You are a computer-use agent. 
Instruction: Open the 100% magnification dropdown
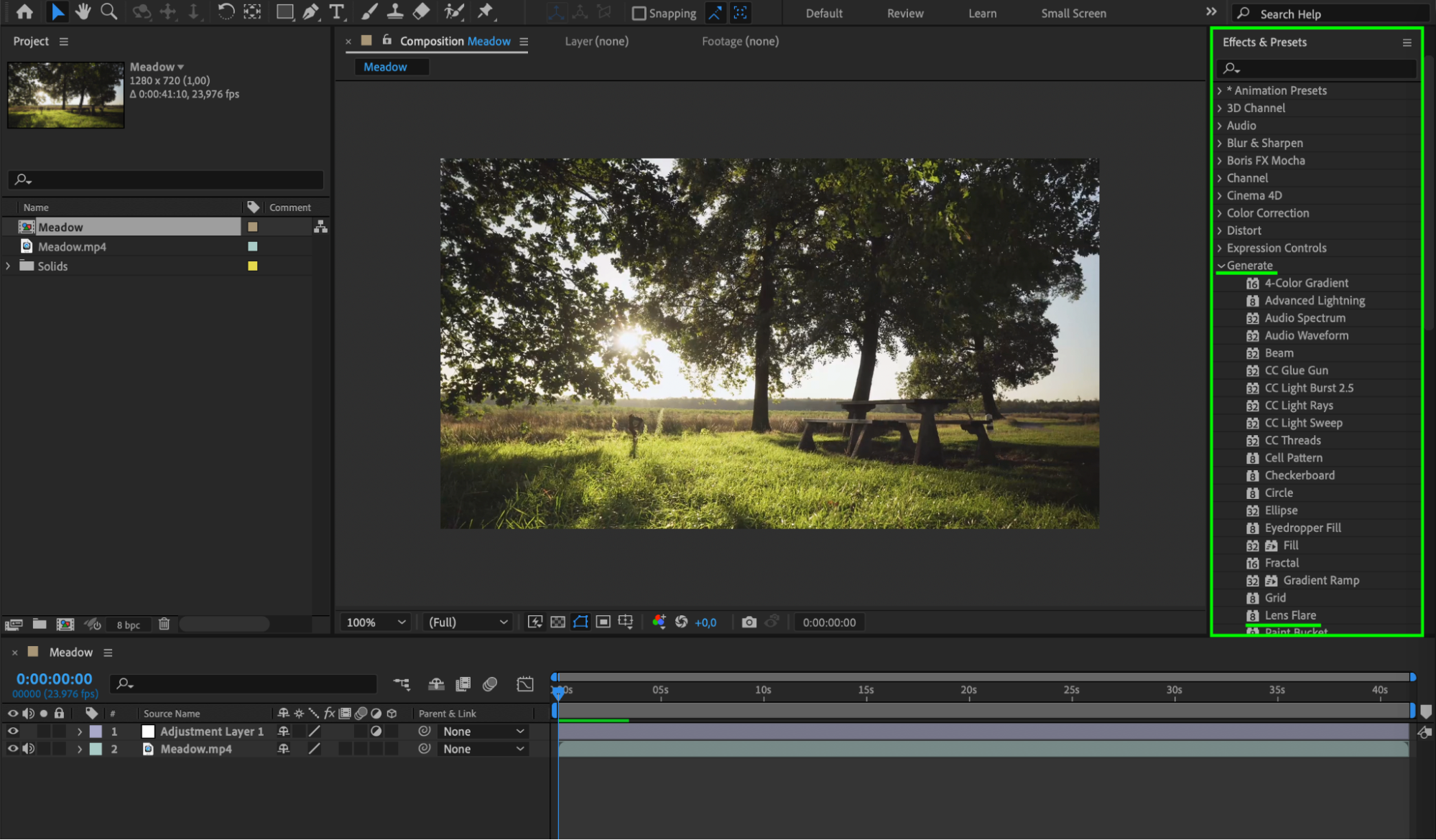tap(376, 622)
